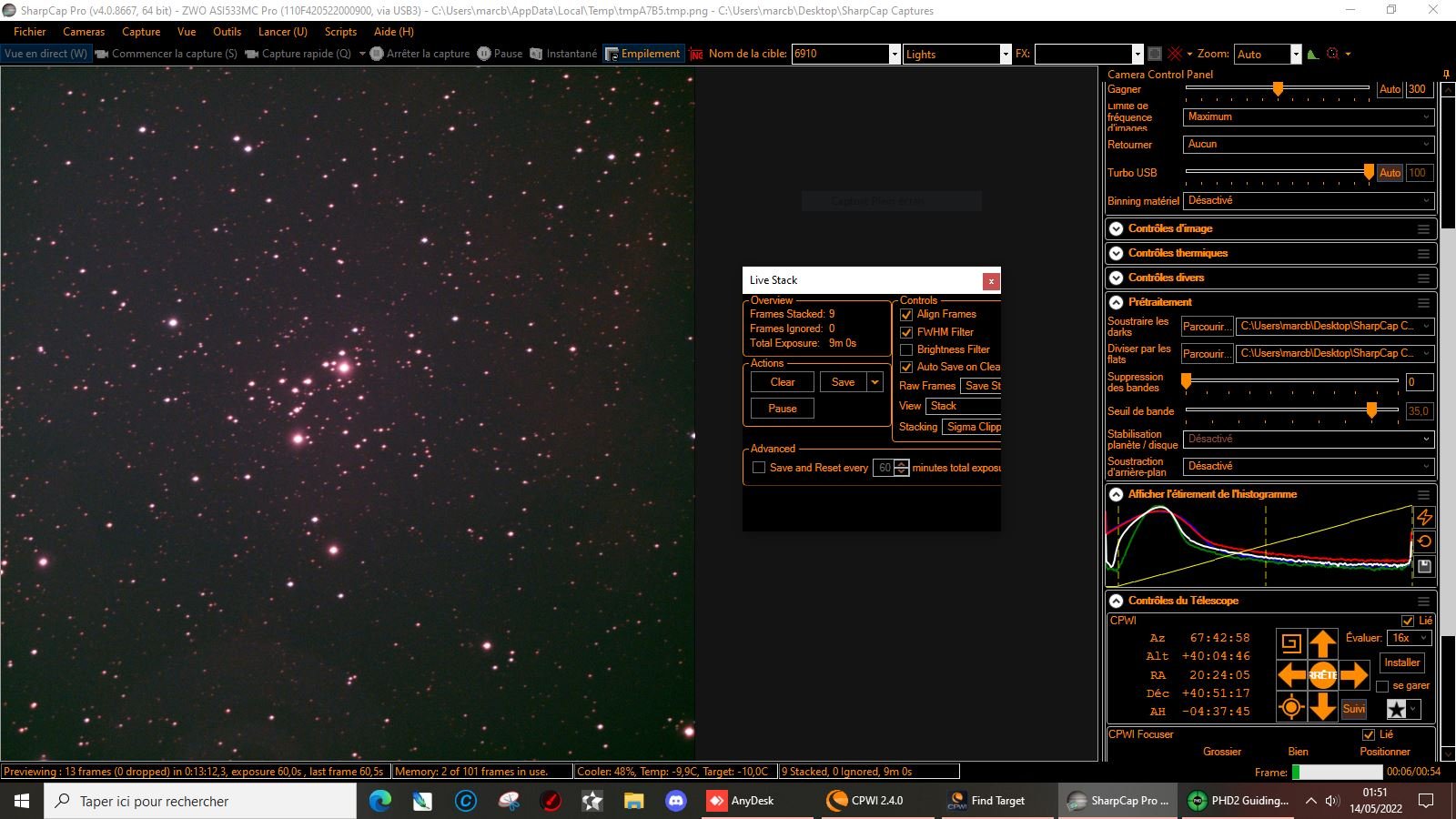Click the green histogram icon in toolbar

1312,54
